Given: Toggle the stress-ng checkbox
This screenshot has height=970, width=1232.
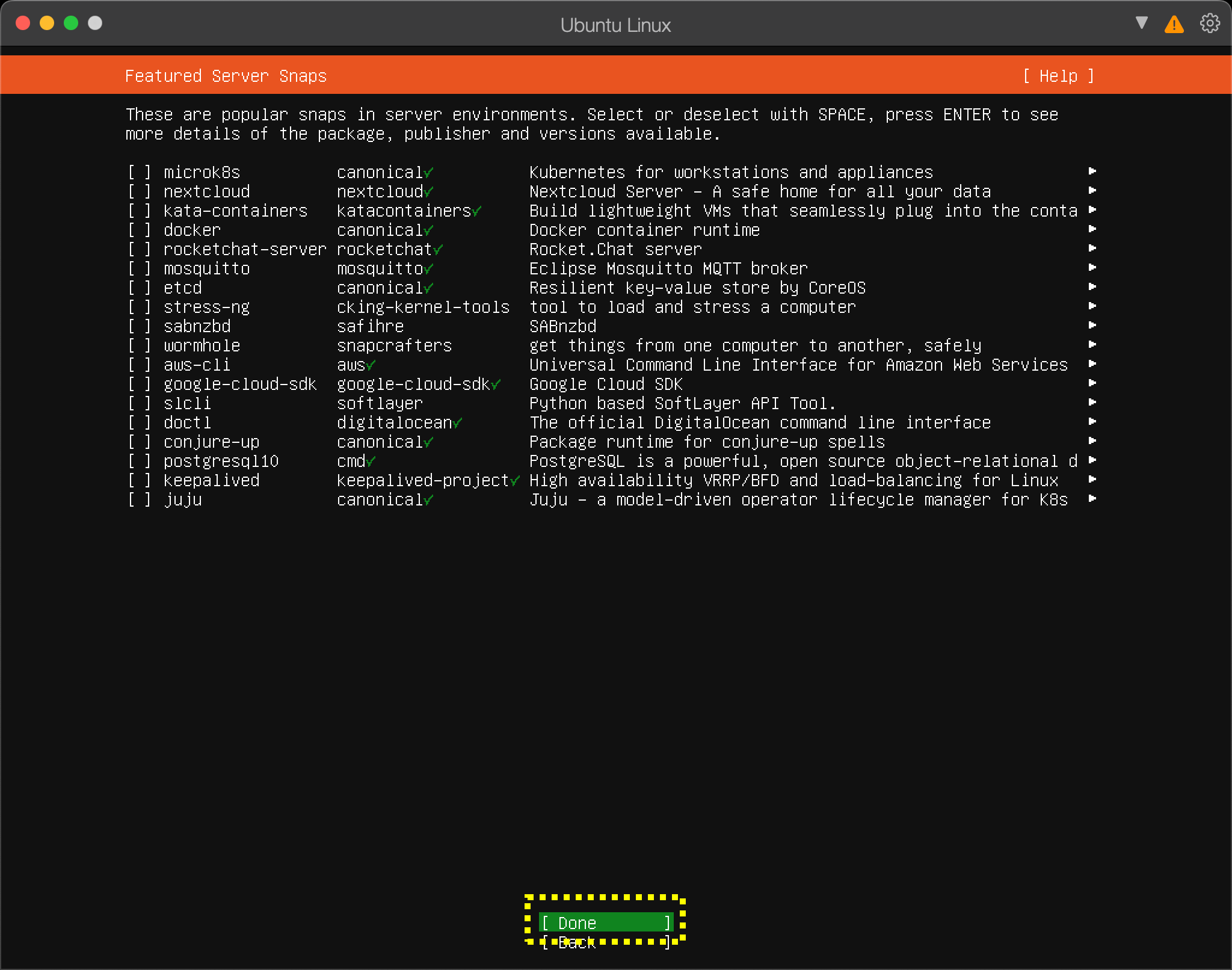Looking at the screenshot, I should click(x=139, y=307).
